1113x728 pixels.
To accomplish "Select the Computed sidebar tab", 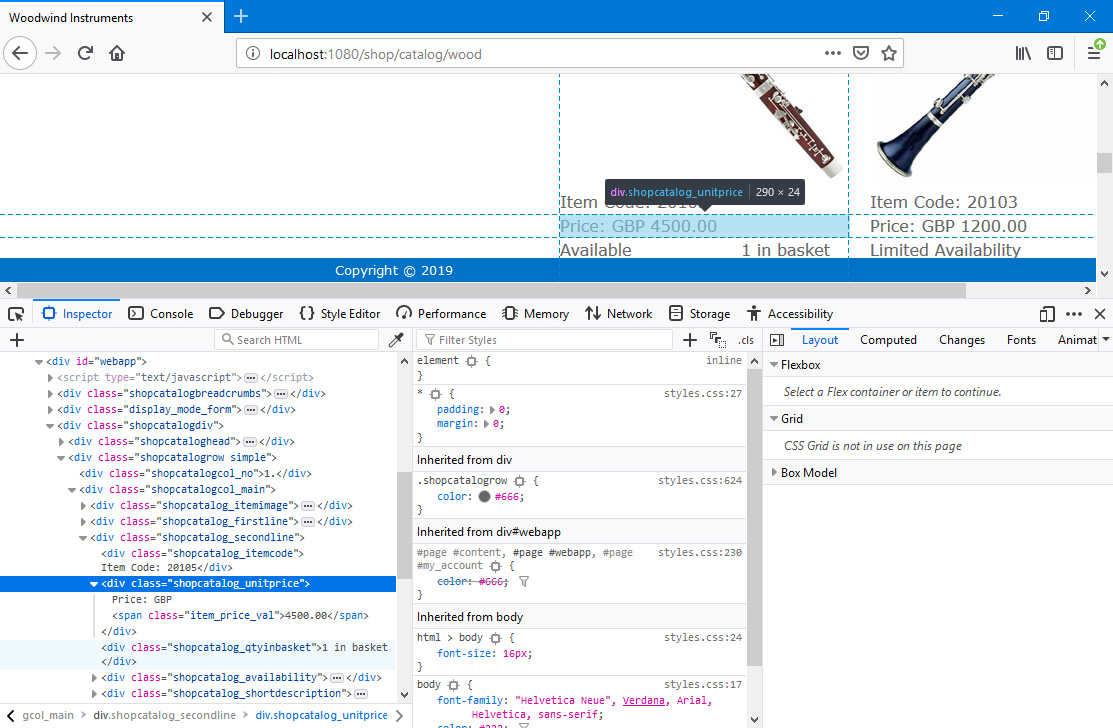I will tap(888, 340).
